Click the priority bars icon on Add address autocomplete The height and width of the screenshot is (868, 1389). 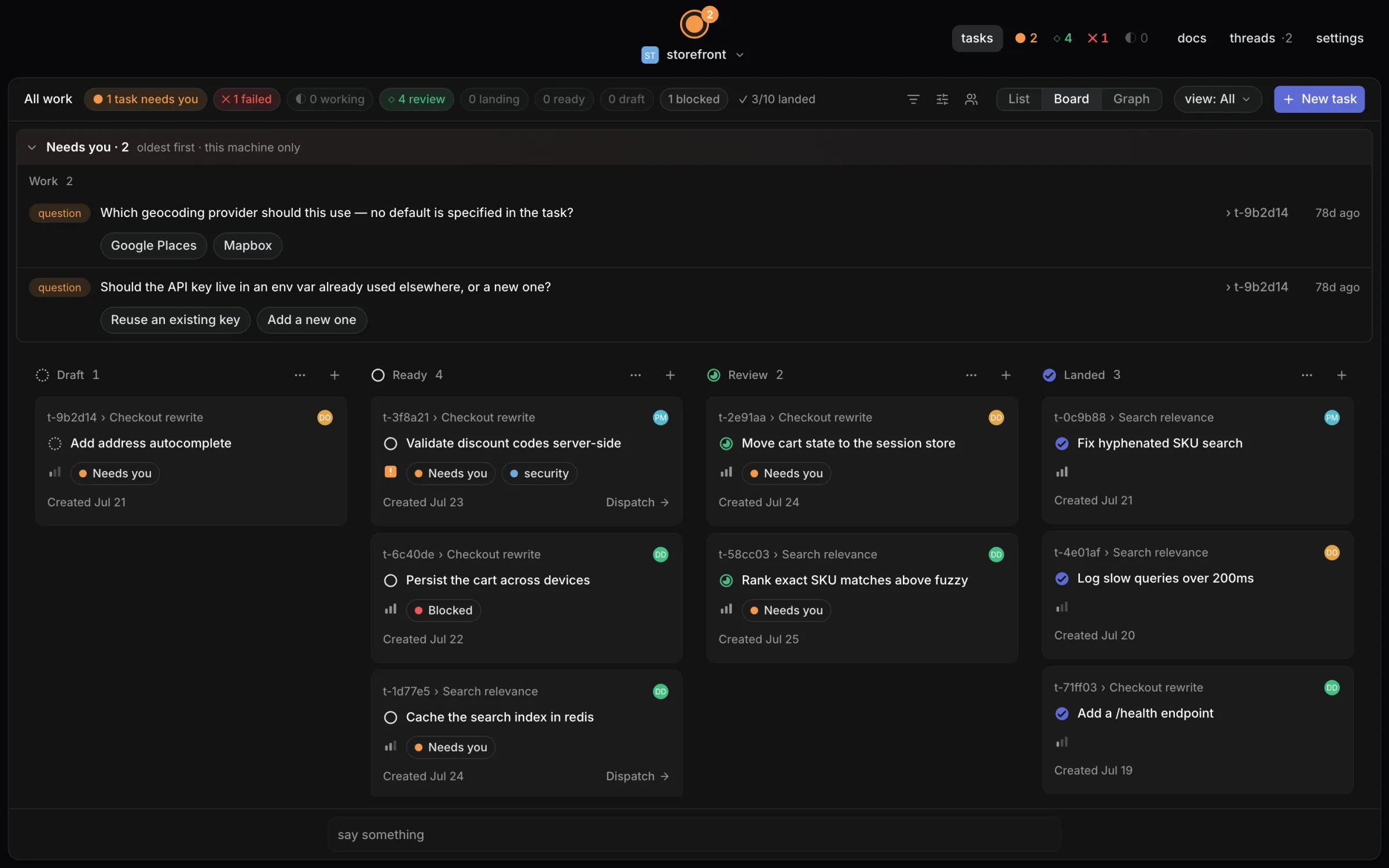[55, 473]
